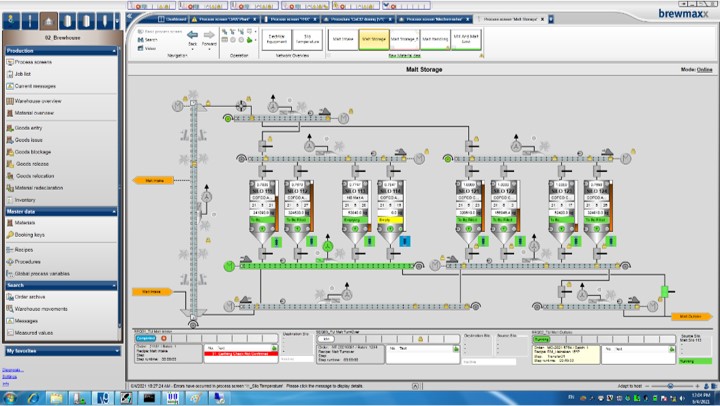Image resolution: width=720 pixels, height=406 pixels.
Task: Open Recipes under Master data
Action: coord(23,248)
